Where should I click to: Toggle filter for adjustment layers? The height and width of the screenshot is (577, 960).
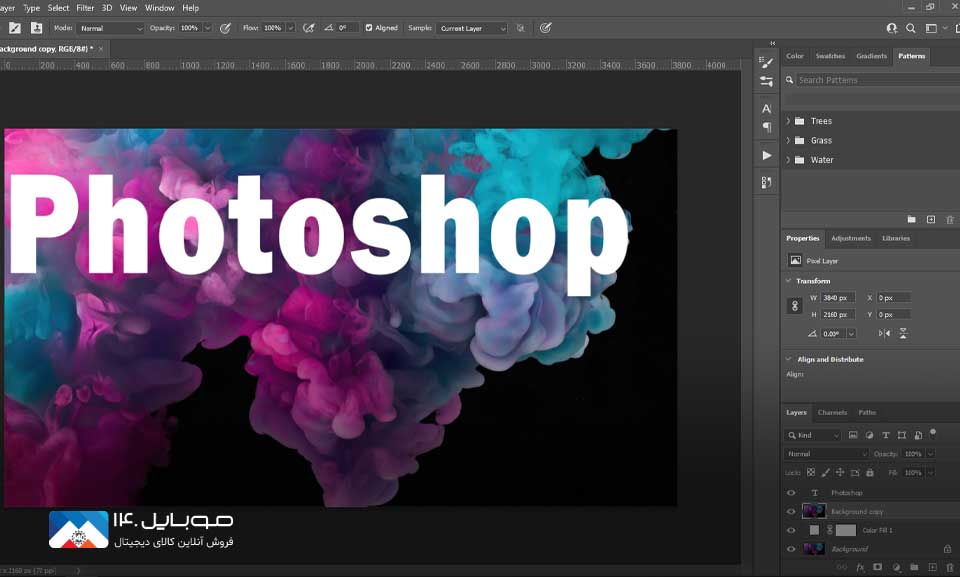coord(869,435)
